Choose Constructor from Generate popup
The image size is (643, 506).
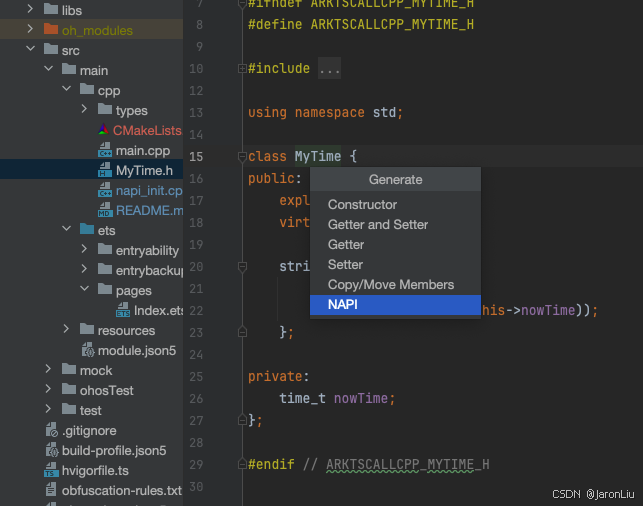(x=395, y=205)
